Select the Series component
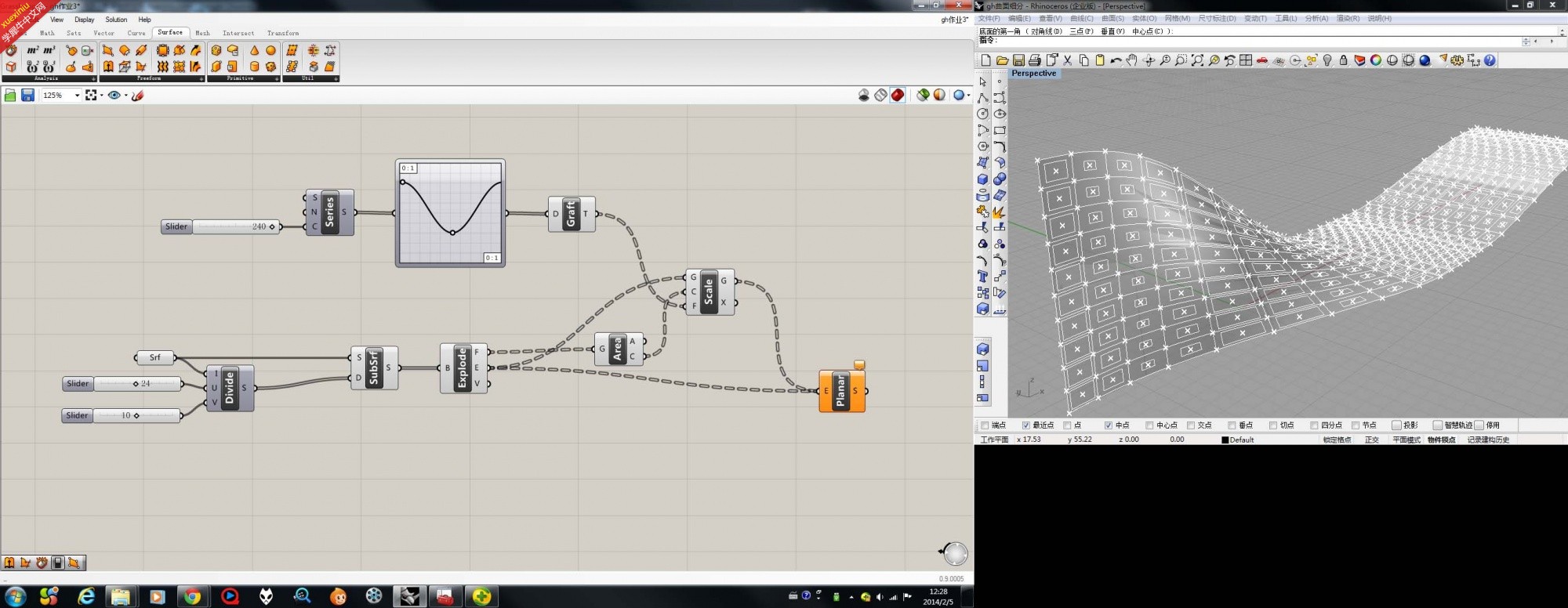 tap(329, 212)
